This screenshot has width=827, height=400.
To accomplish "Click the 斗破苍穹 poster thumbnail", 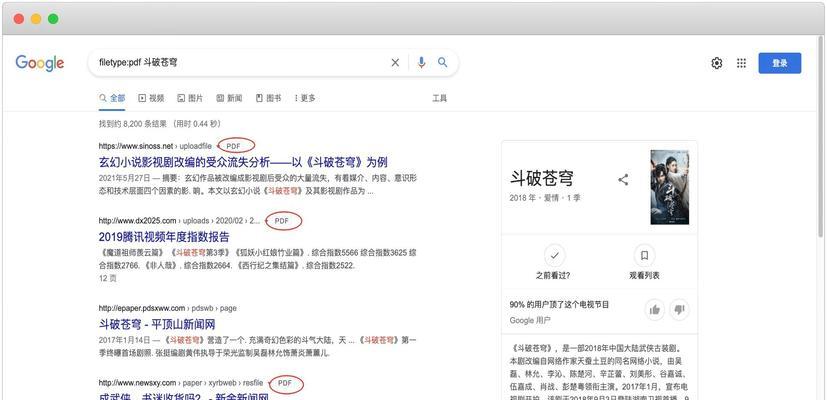I will coord(669,187).
